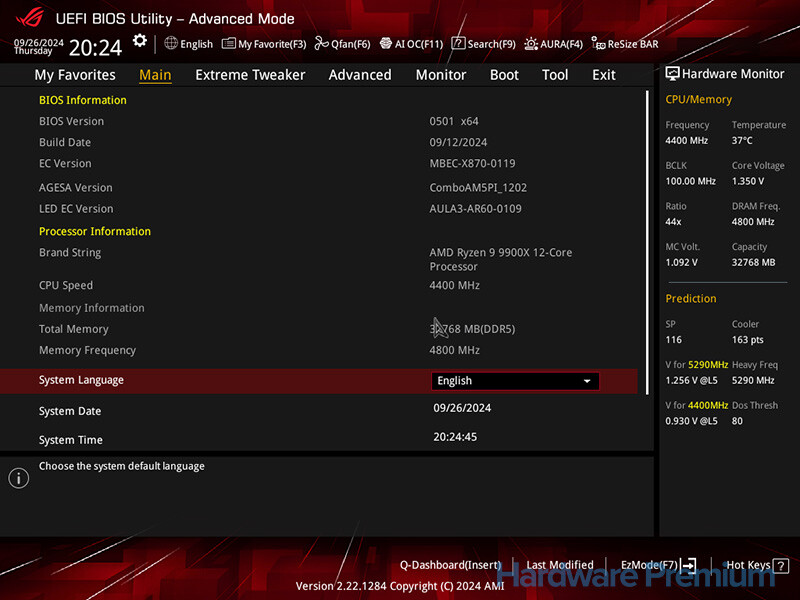Open Qfan(F6) fan control icon
800x600 pixels.
click(321, 43)
